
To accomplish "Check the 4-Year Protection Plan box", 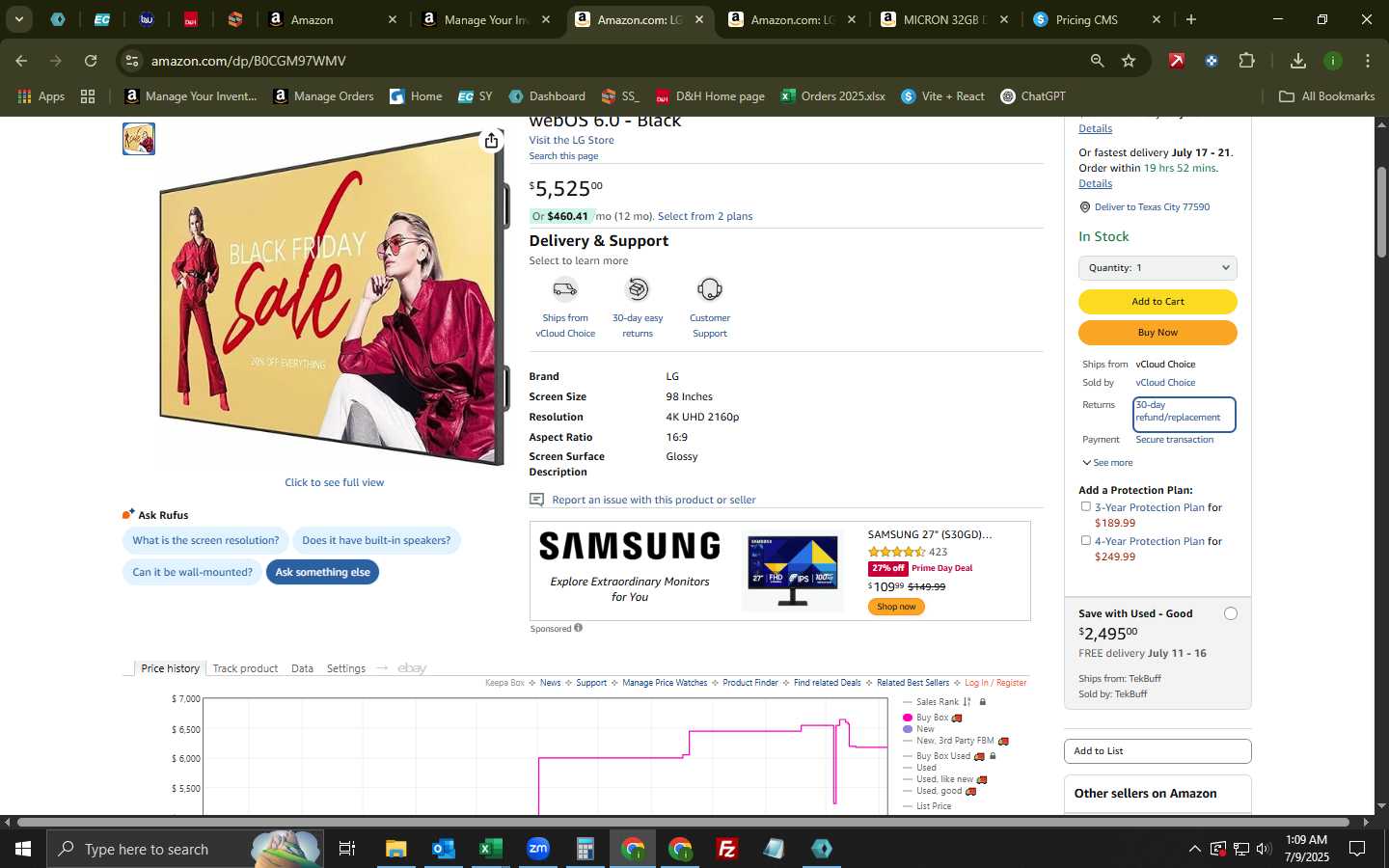I will point(1085,540).
